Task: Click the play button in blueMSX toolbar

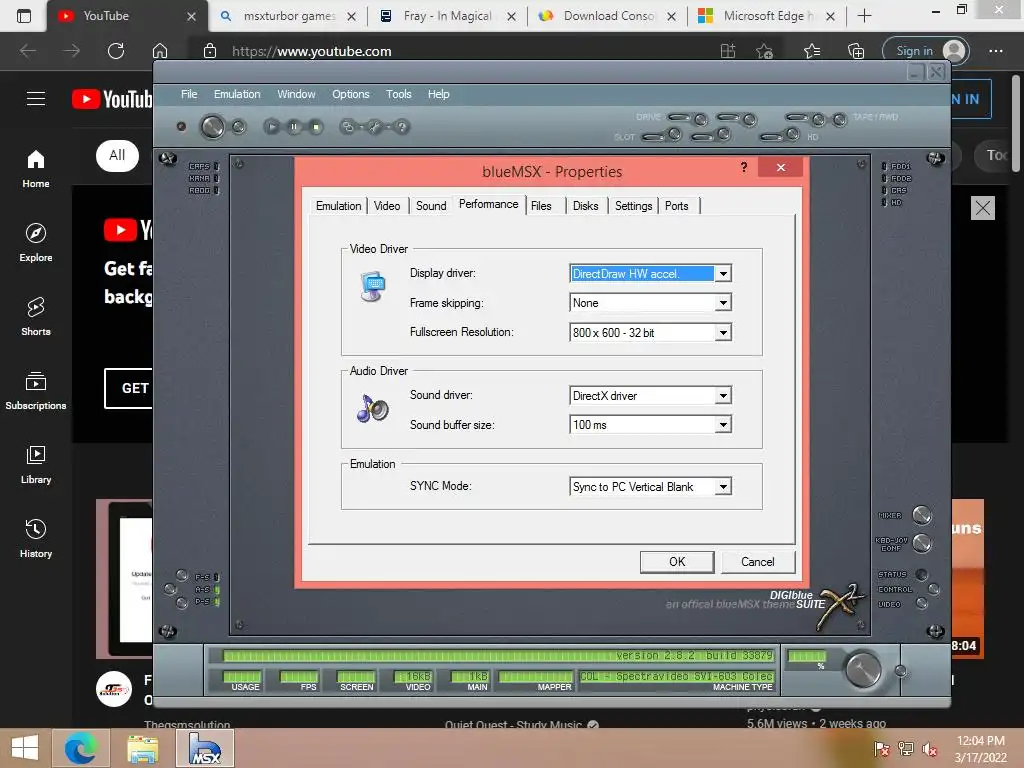Action: (272, 127)
